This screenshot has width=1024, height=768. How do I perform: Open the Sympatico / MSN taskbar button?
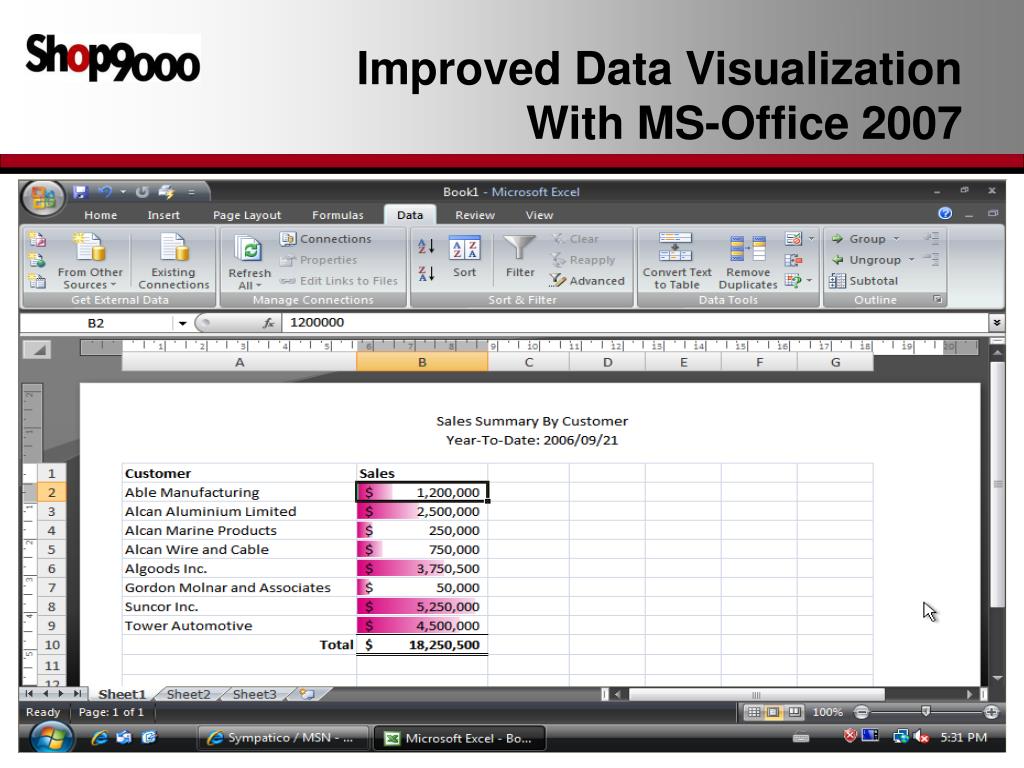pos(282,738)
